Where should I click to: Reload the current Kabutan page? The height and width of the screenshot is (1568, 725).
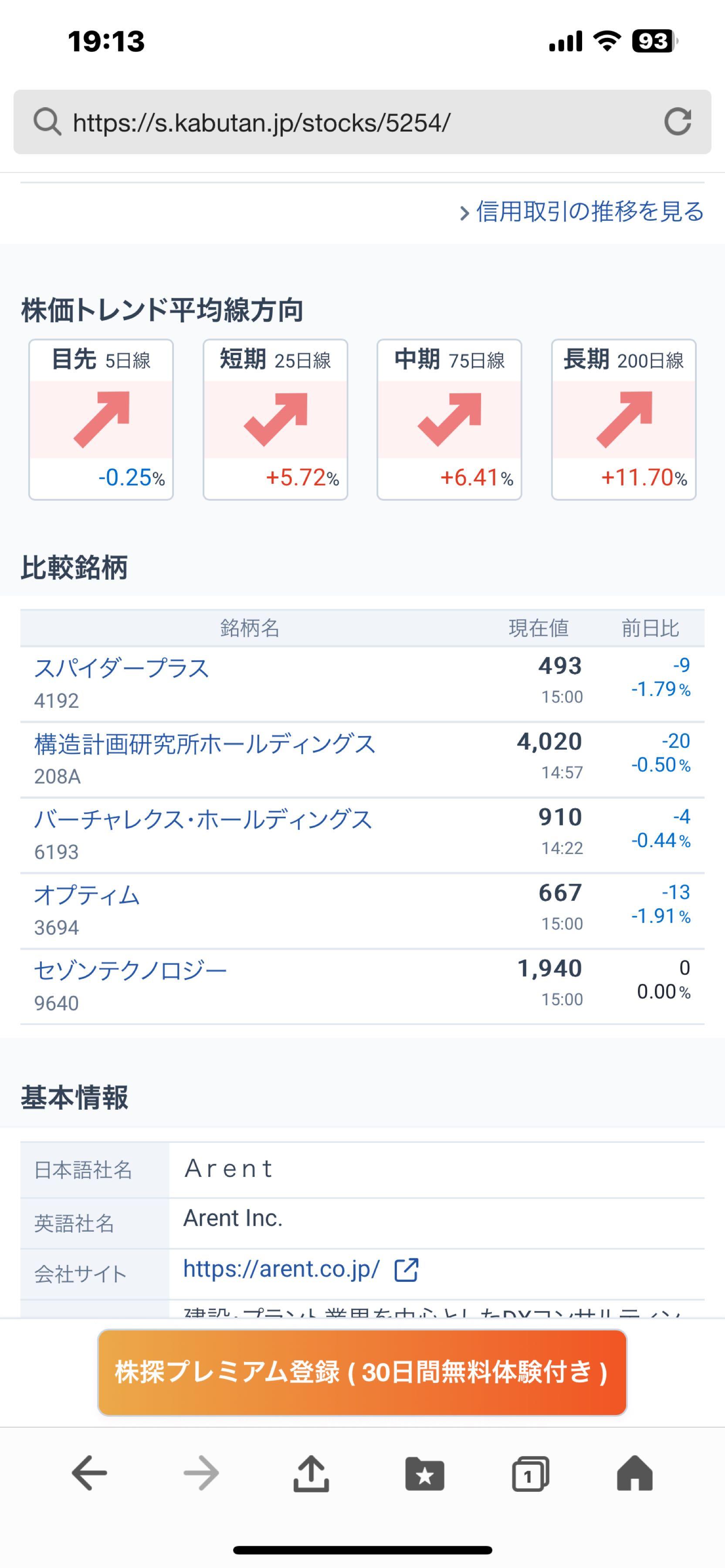tap(678, 122)
